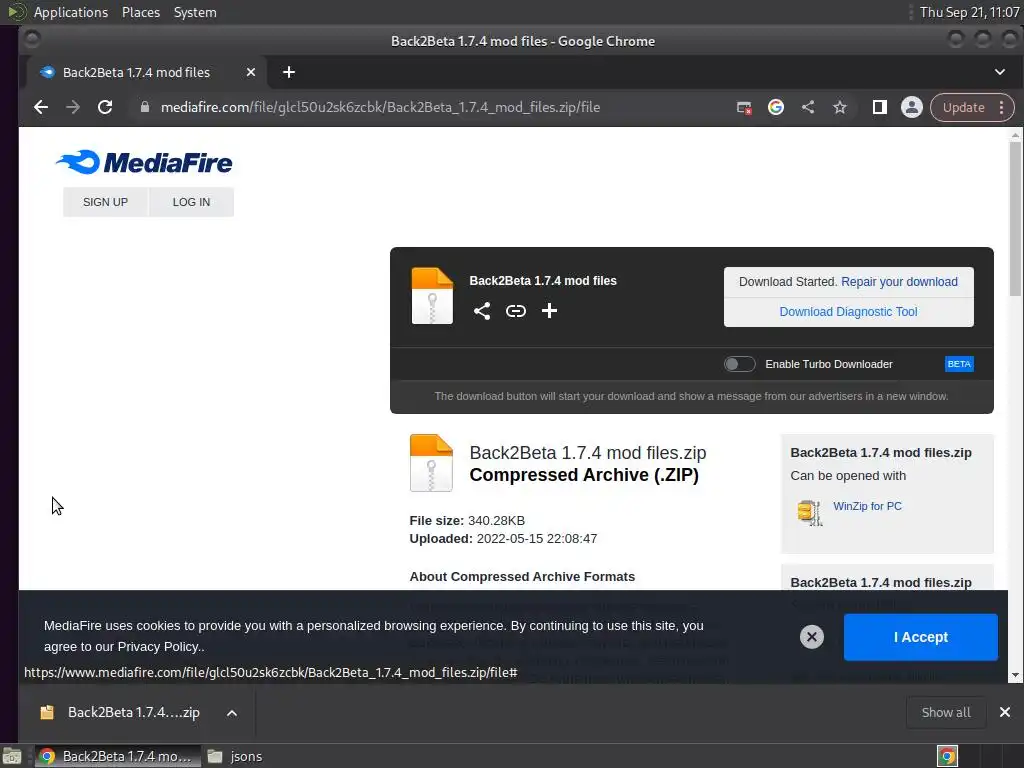Open a new tab with plus button

pos(289,72)
